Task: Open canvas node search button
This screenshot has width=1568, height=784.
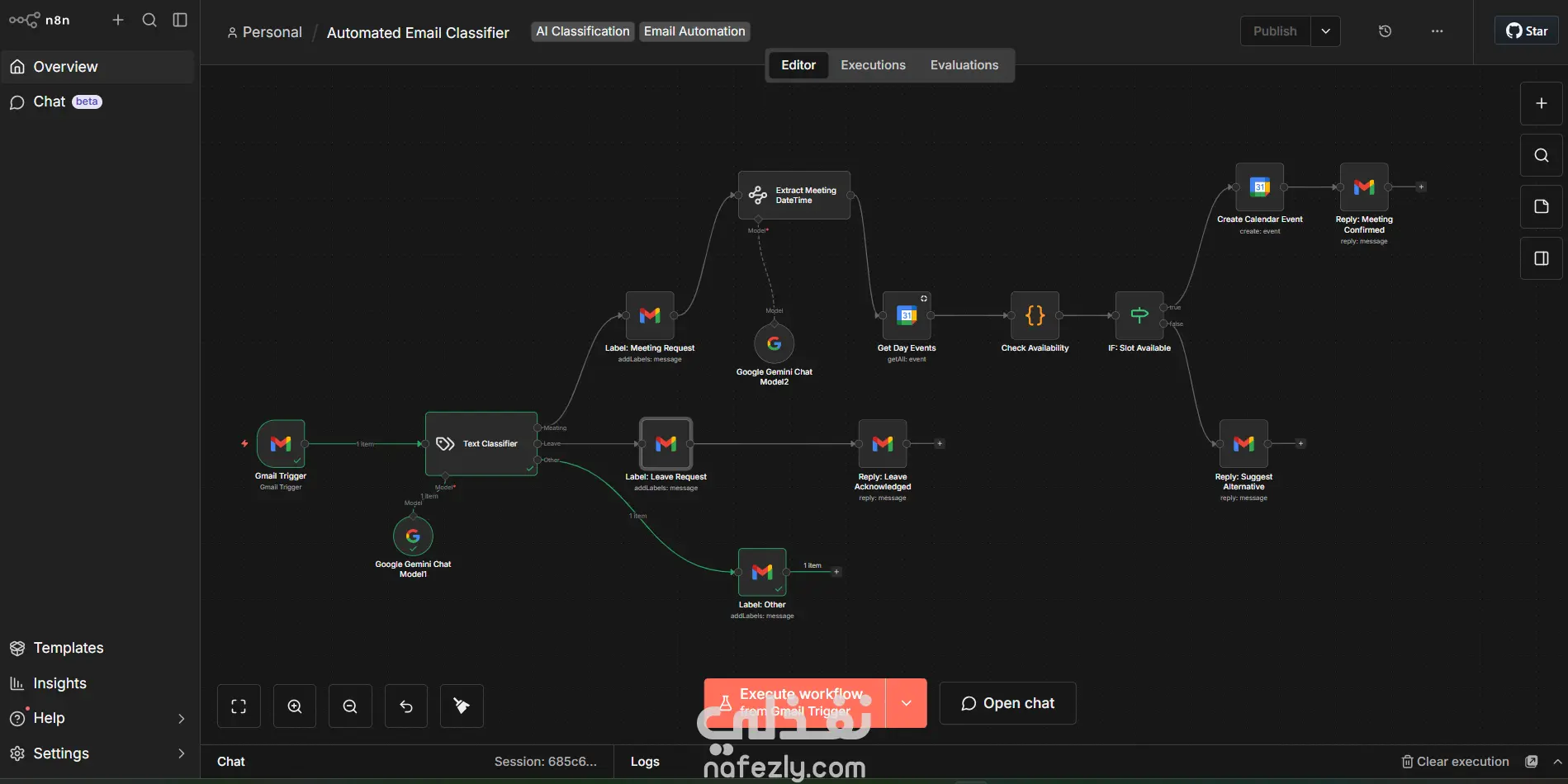Action: click(1542, 155)
